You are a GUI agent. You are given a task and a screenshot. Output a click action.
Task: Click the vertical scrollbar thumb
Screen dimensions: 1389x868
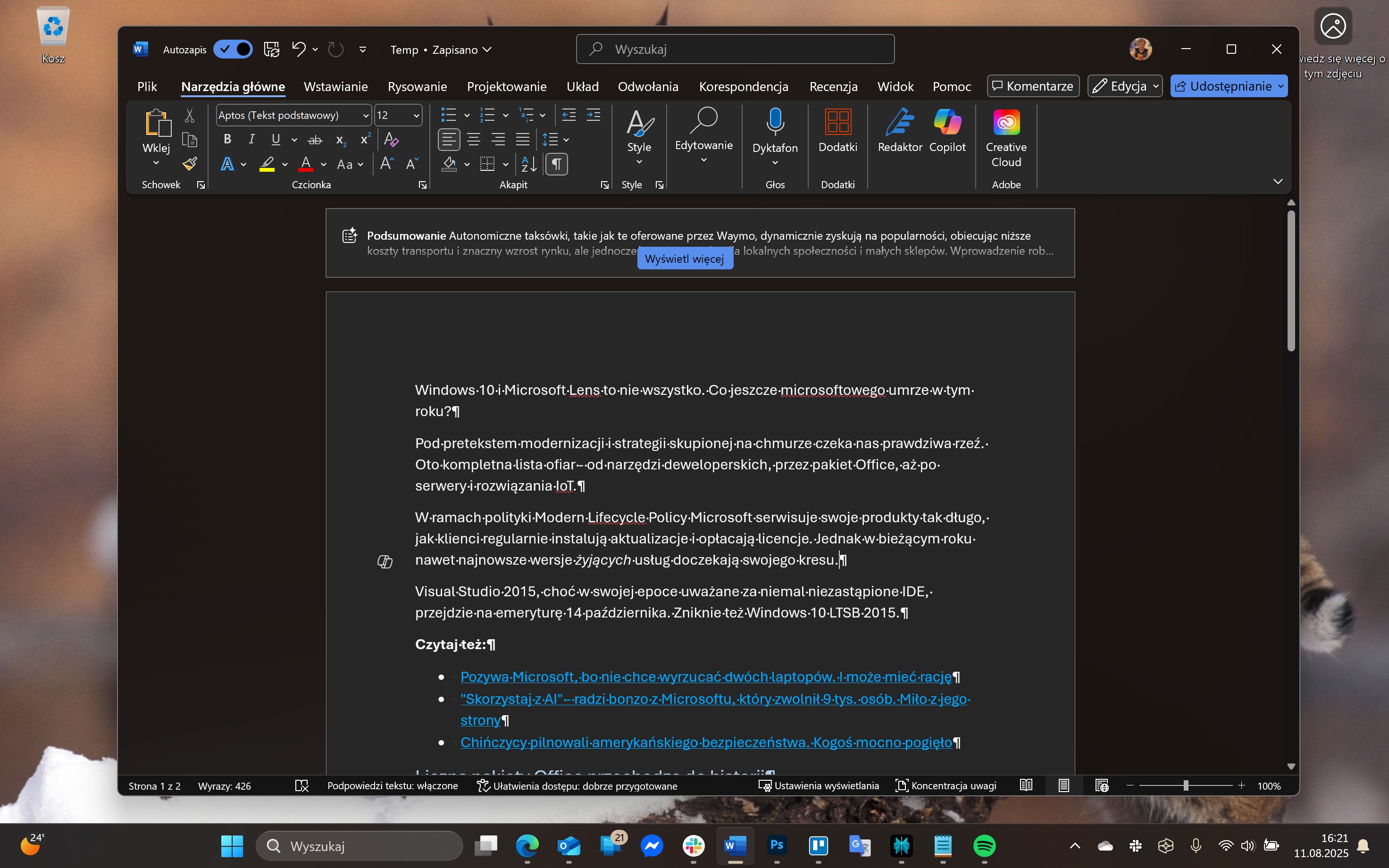tap(1291, 281)
